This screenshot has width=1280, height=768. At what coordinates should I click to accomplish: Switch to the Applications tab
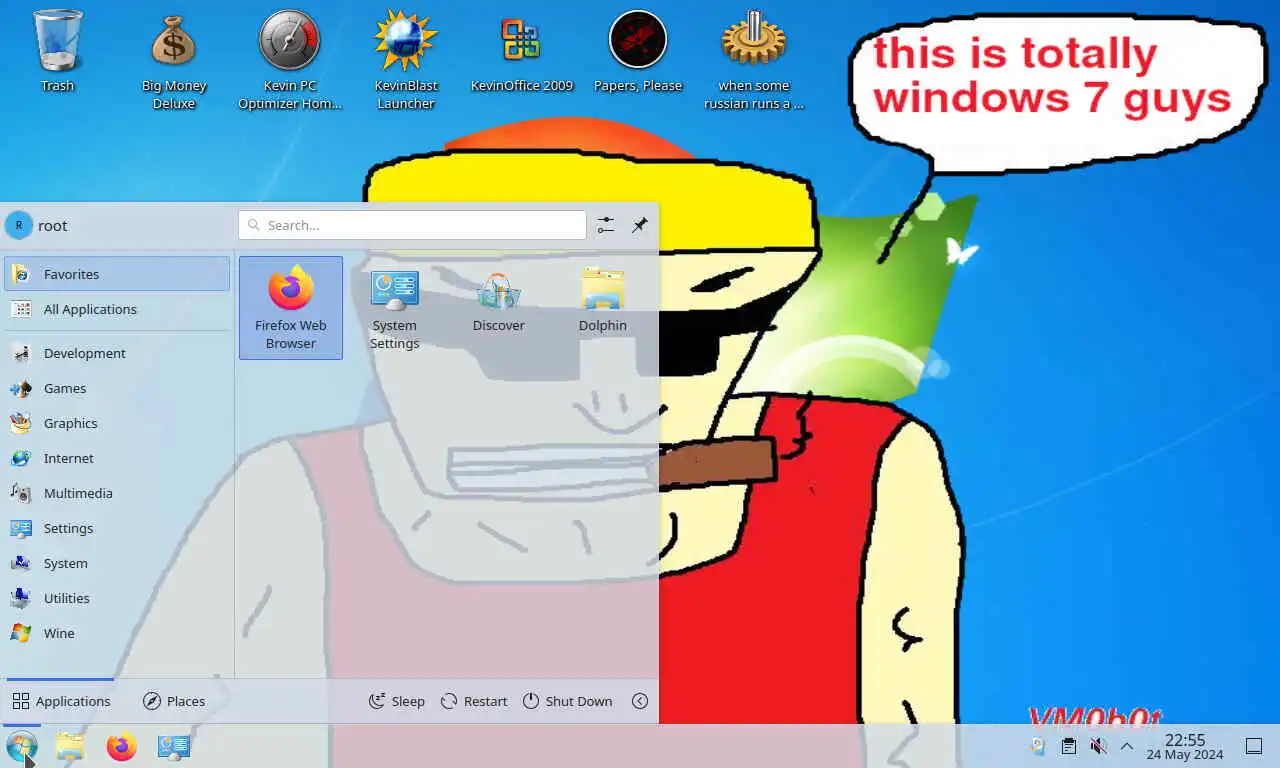(61, 701)
